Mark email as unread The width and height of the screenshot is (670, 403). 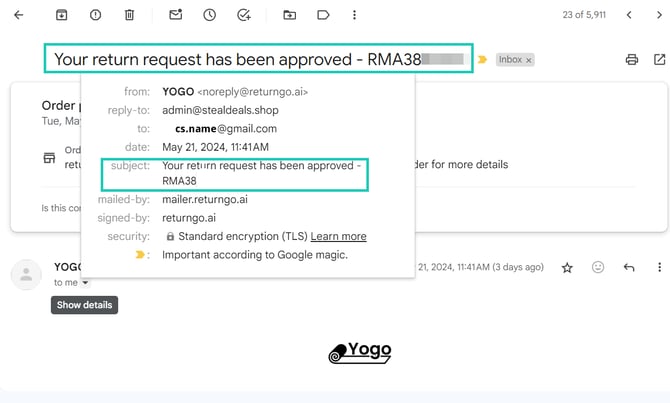point(176,15)
